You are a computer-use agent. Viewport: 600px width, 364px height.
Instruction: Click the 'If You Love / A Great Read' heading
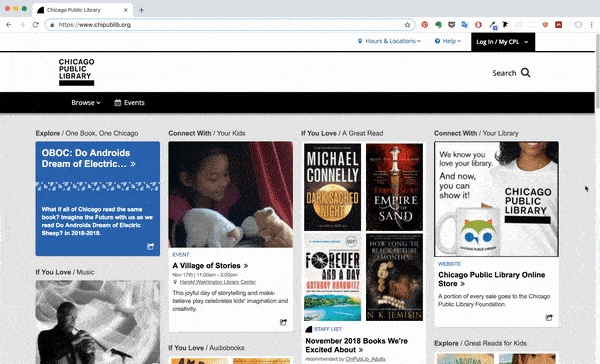pos(342,133)
